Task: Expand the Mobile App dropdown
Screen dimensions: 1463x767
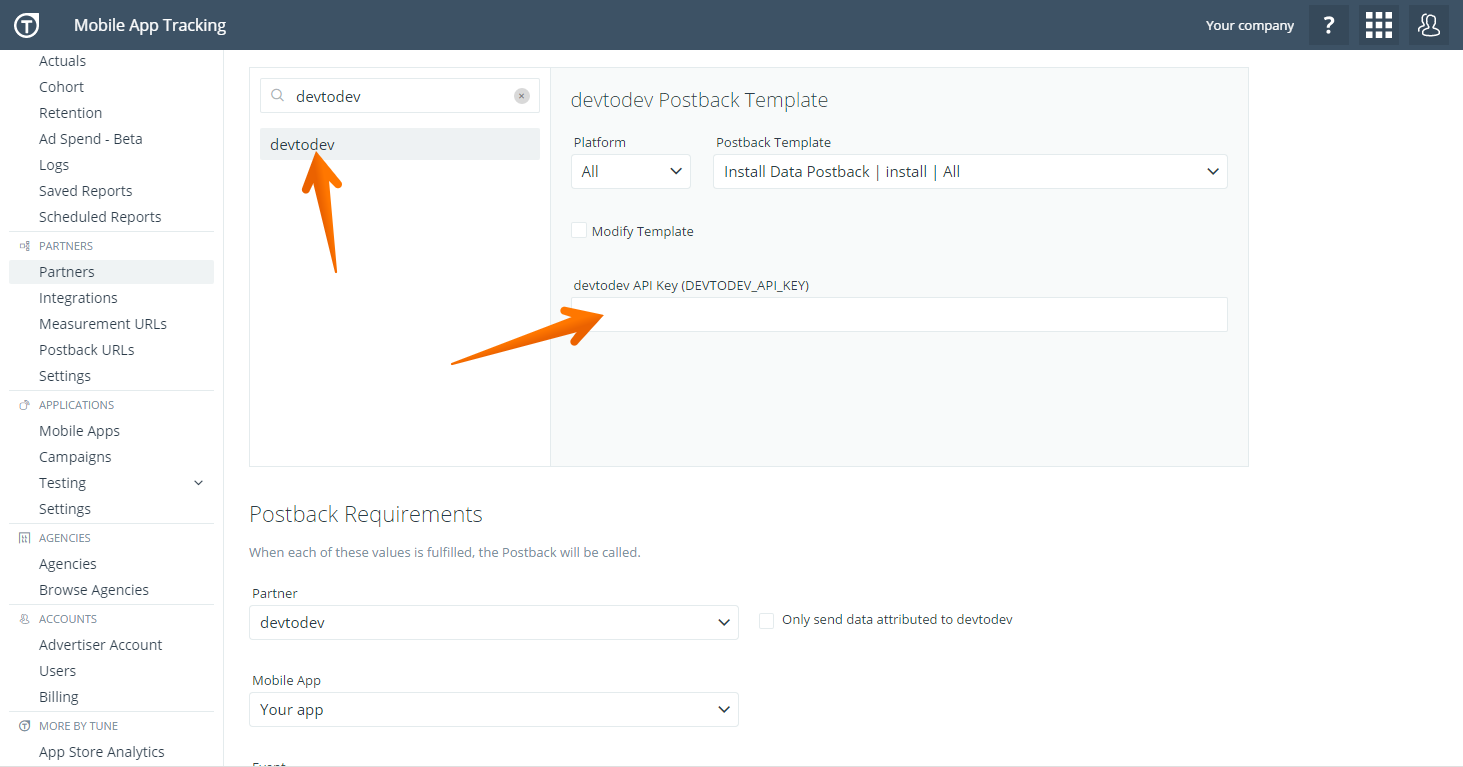Action: click(x=494, y=710)
